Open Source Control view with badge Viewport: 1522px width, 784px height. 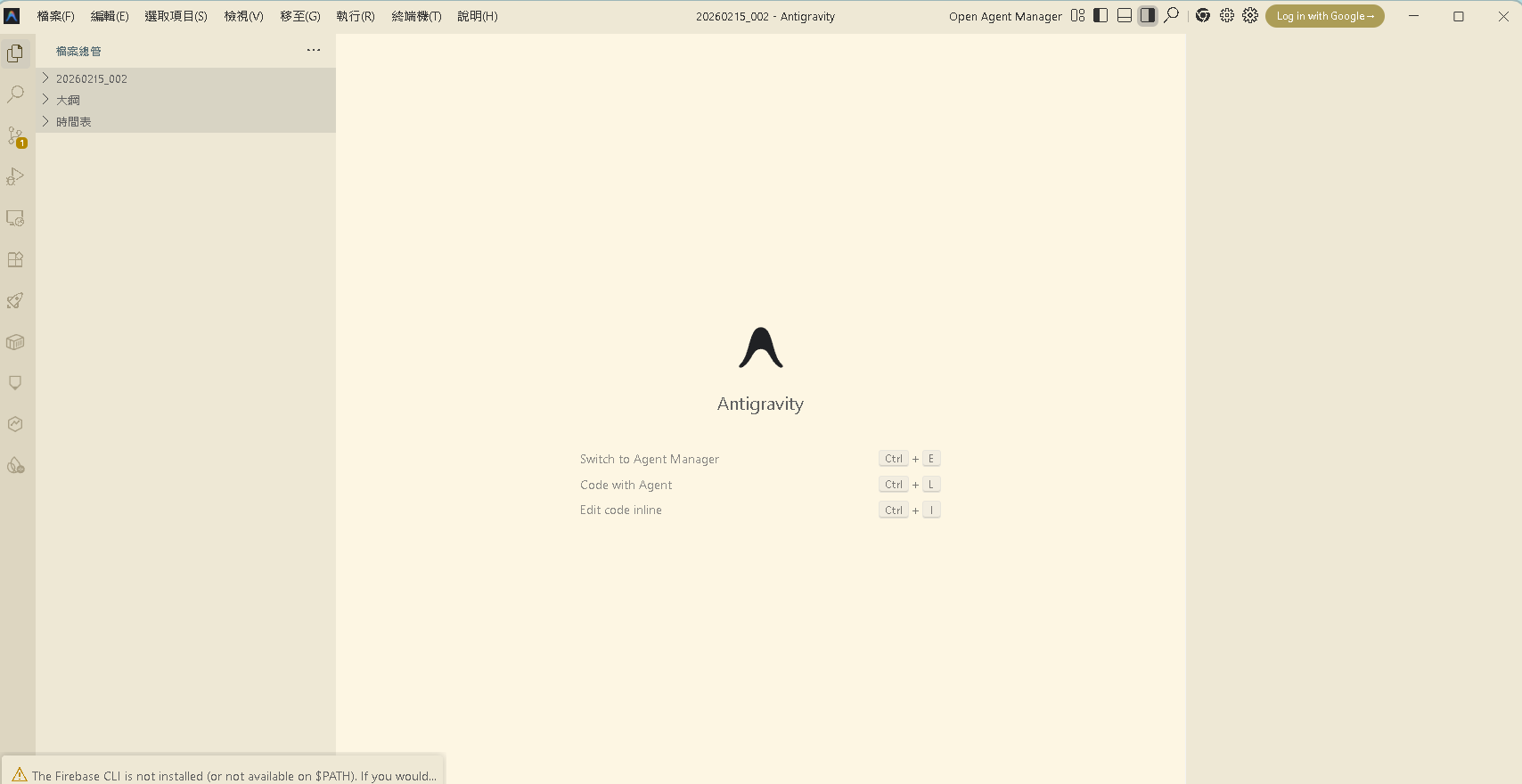tap(15, 135)
